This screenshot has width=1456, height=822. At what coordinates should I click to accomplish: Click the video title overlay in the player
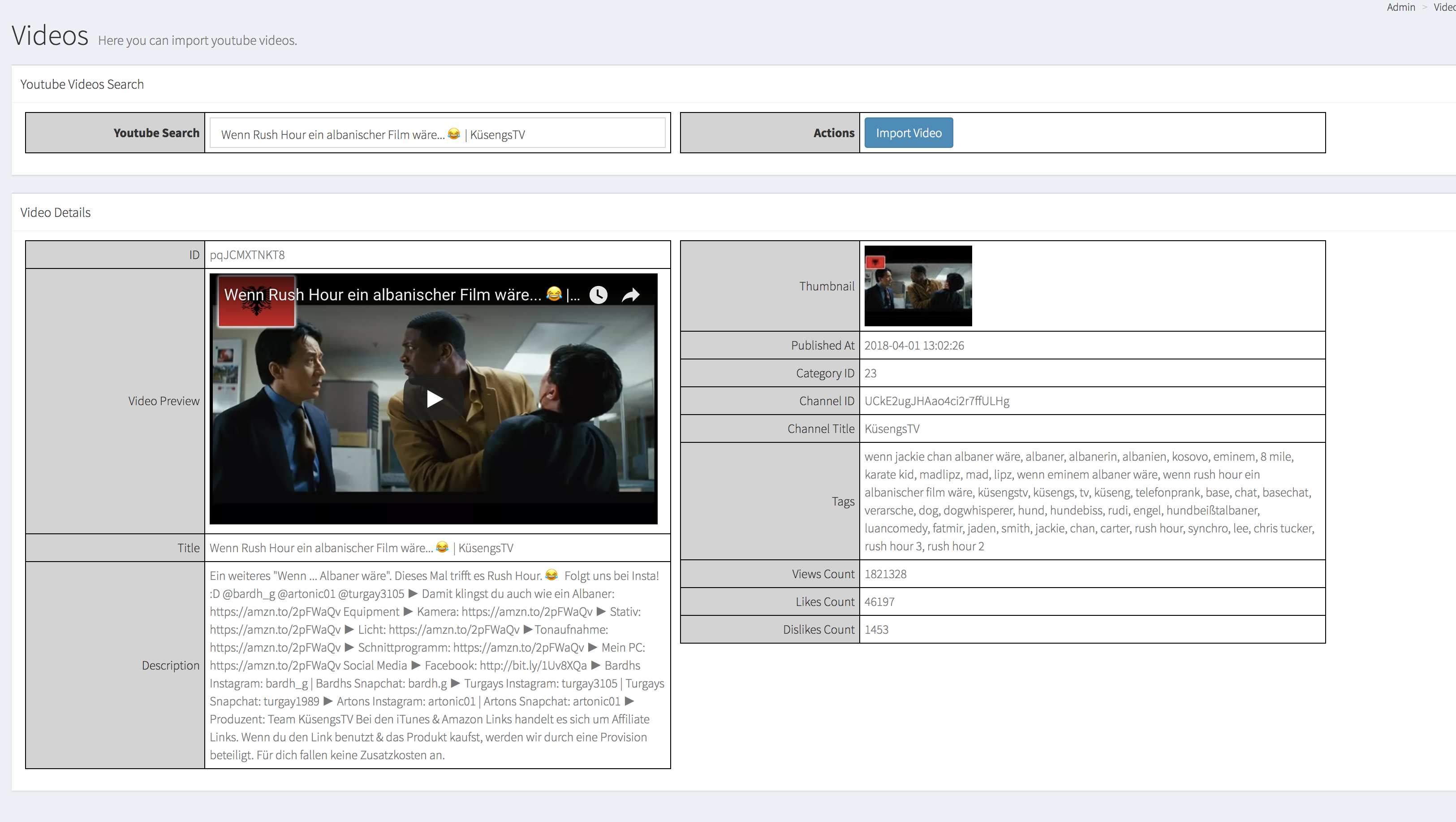coord(402,294)
